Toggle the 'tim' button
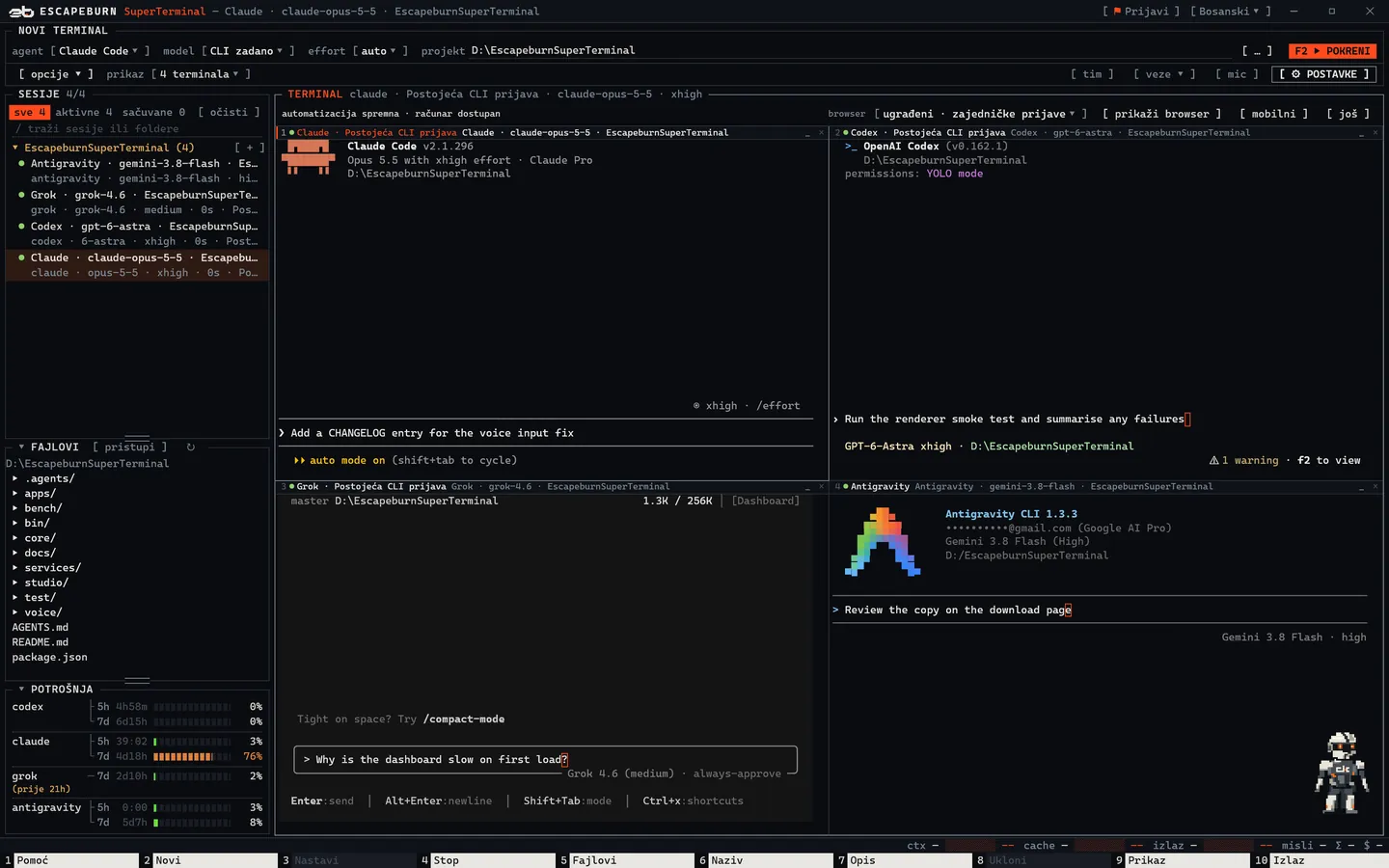The width and height of the screenshot is (1389, 868). (x=1092, y=74)
